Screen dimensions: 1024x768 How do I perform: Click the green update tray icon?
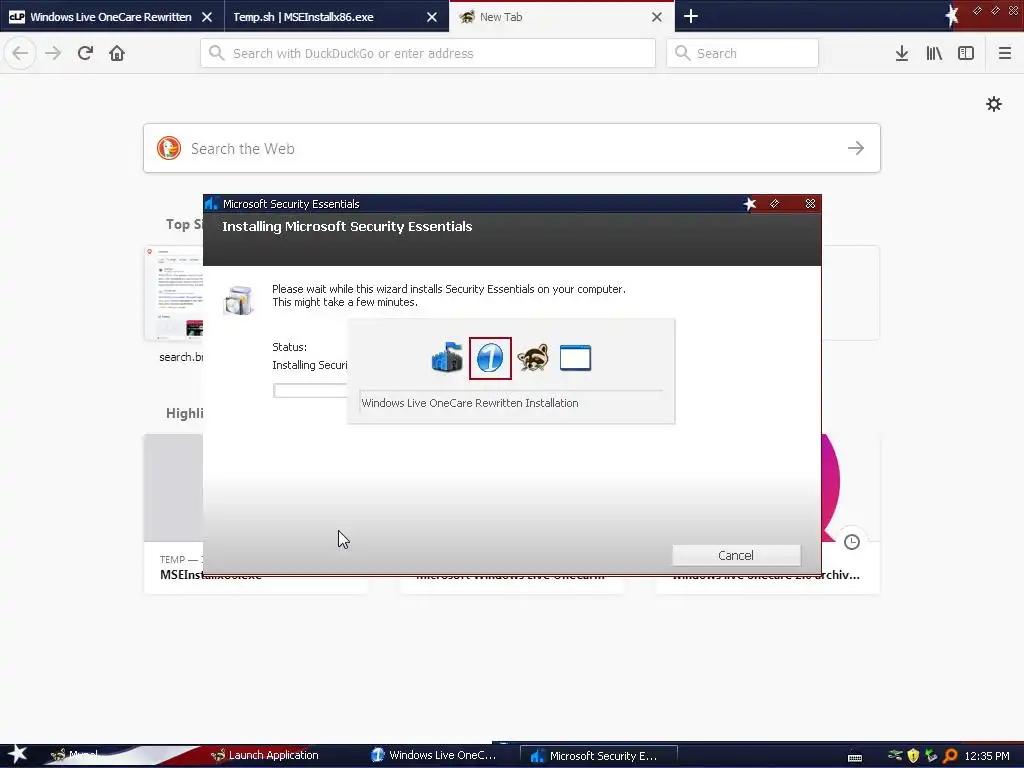[x=931, y=756]
